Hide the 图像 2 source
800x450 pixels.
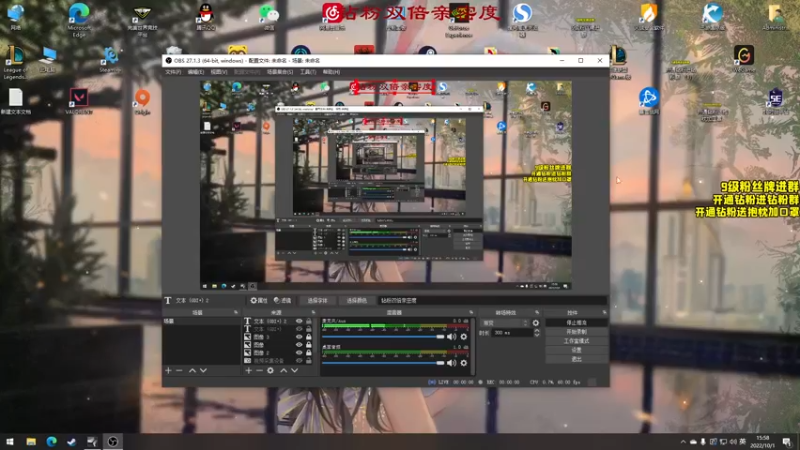pyautogui.click(x=299, y=353)
